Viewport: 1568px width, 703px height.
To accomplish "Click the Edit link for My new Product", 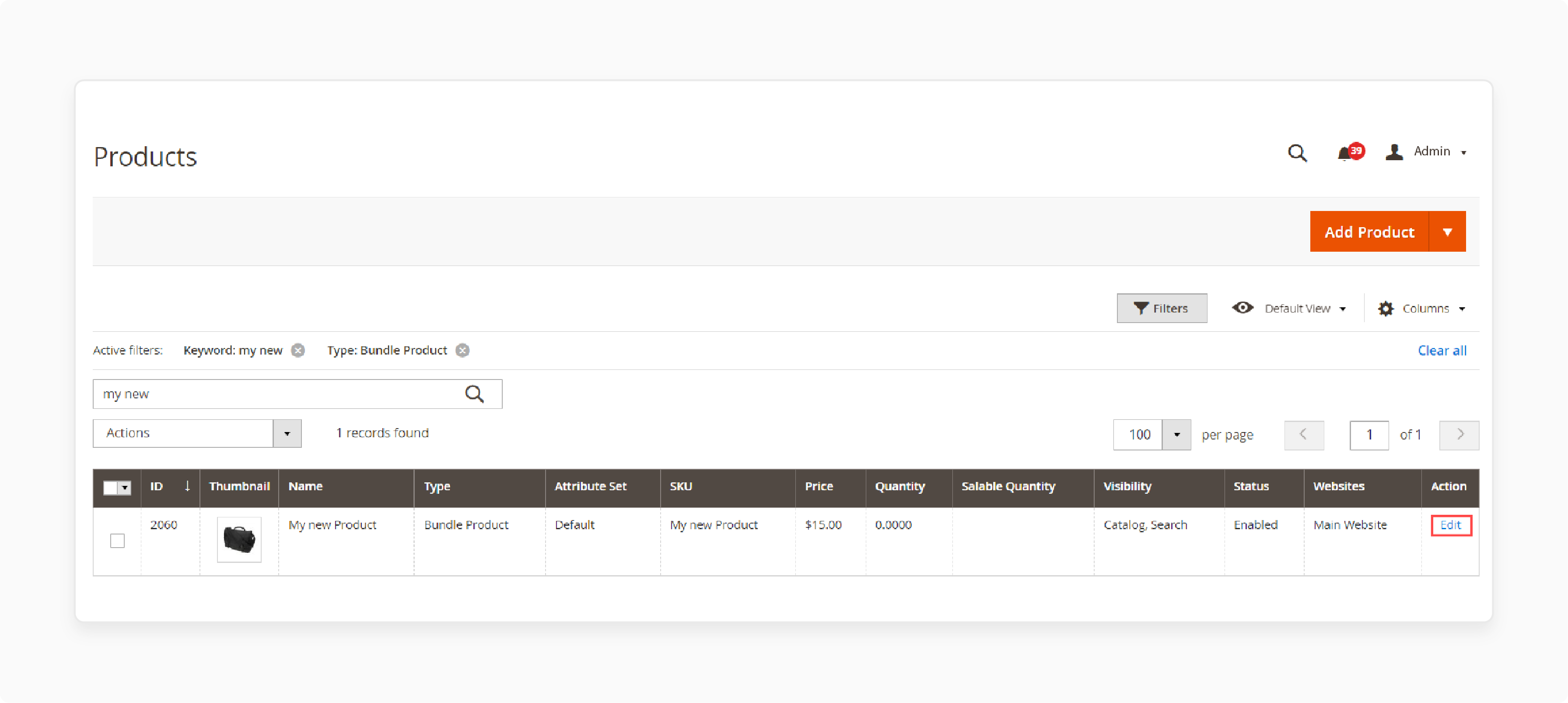I will click(x=1450, y=525).
